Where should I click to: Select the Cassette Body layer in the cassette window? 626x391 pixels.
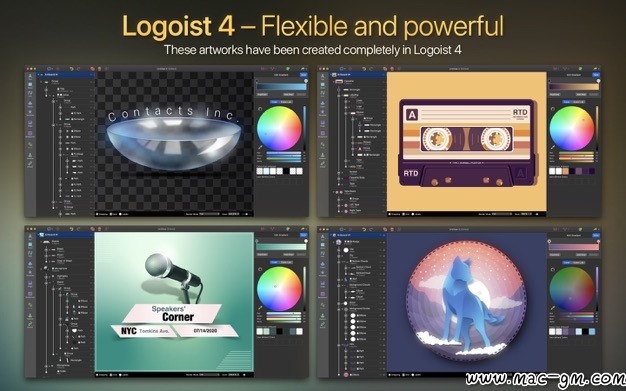point(358,178)
